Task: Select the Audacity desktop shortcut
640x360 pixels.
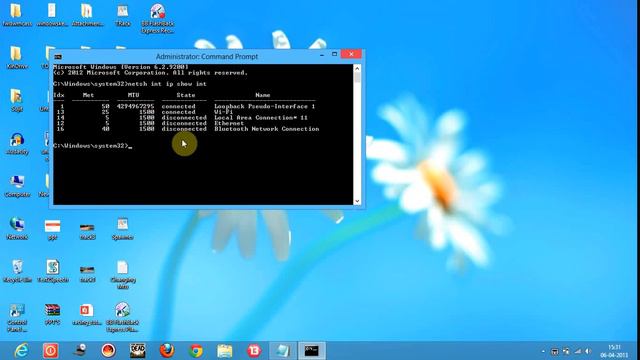Action: [17, 144]
